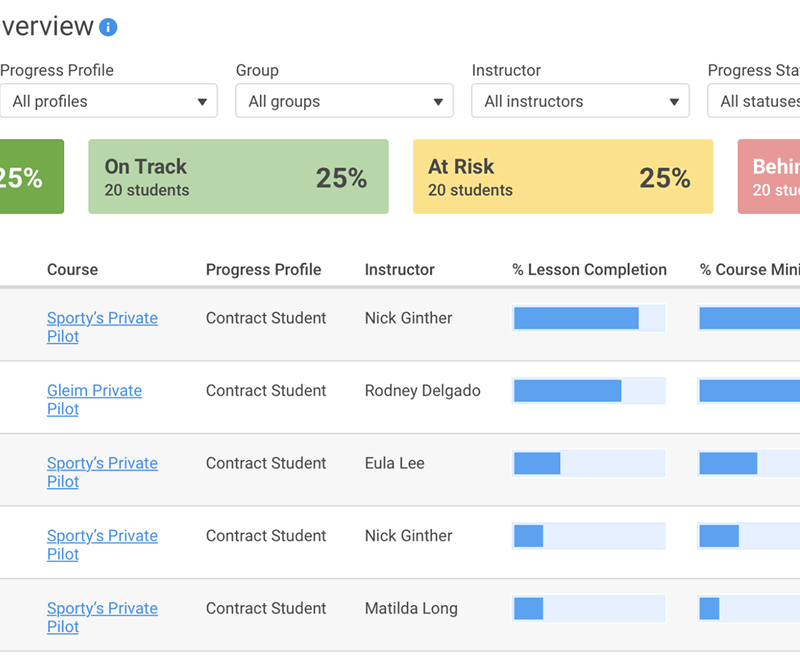The width and height of the screenshot is (800, 670).
Task: Click the dark green 25% status card
Action: (30, 177)
